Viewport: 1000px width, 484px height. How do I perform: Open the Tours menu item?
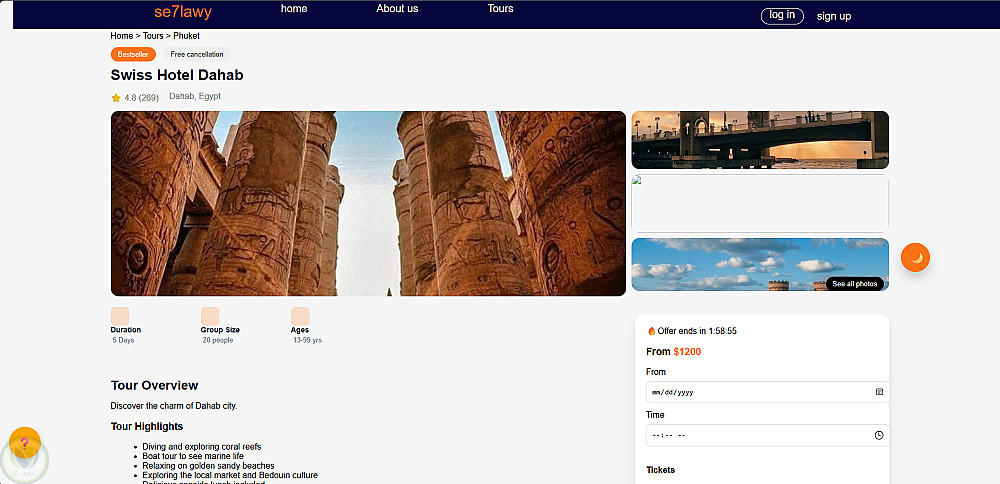[501, 8]
